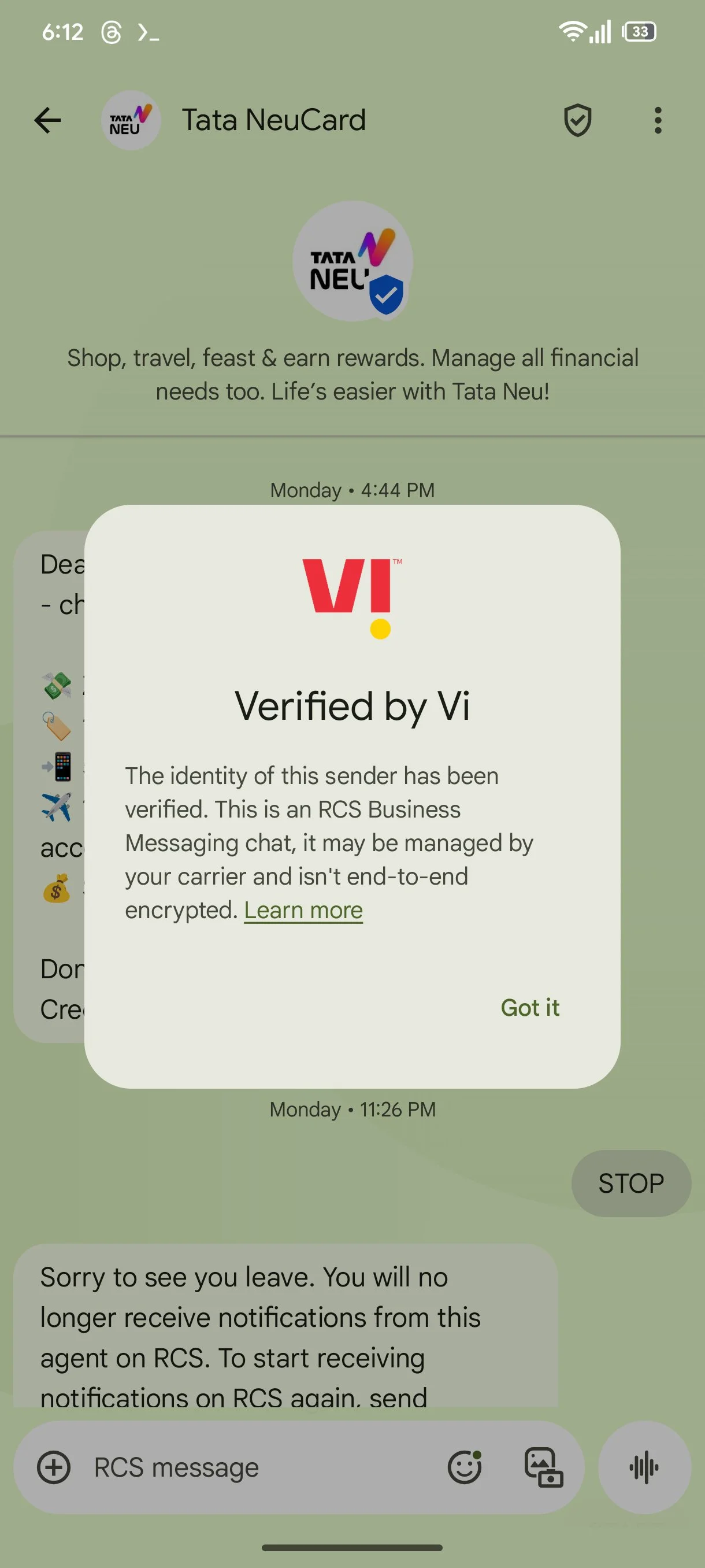
Task: Tap the large Tata Neu profile logo
Action: (353, 261)
